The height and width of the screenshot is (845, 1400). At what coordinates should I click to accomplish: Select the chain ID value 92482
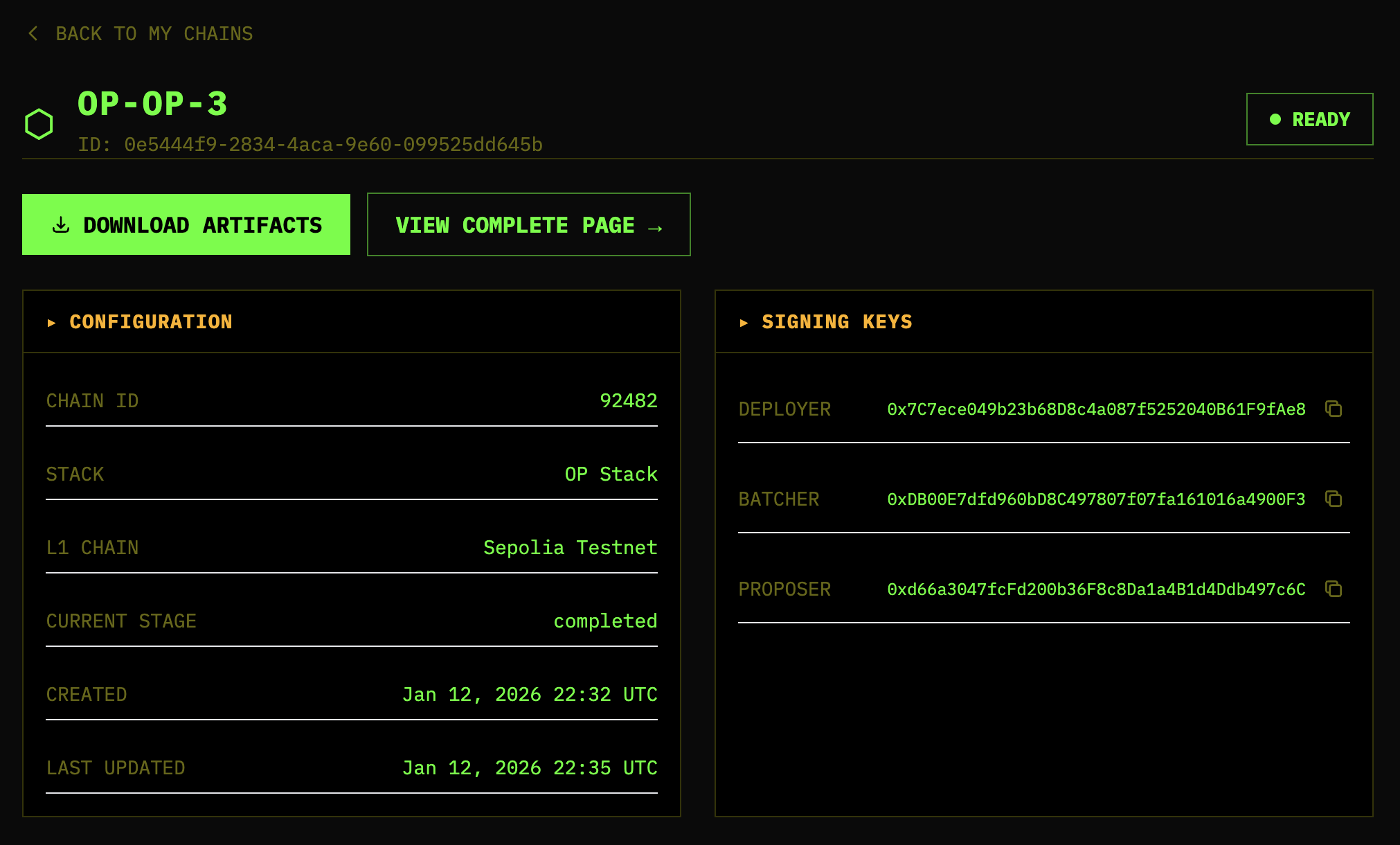coord(628,400)
